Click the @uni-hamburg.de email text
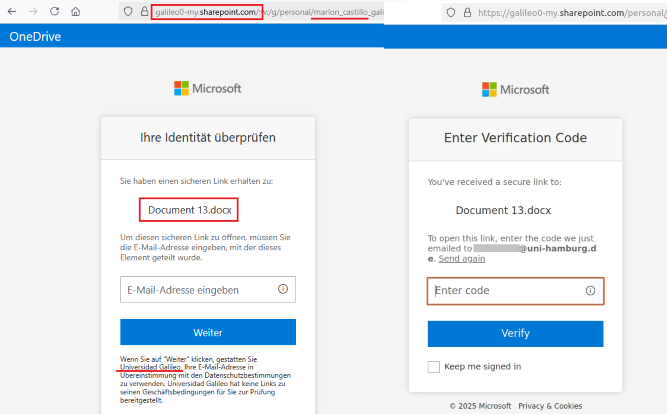This screenshot has width=667, height=414. 558,248
